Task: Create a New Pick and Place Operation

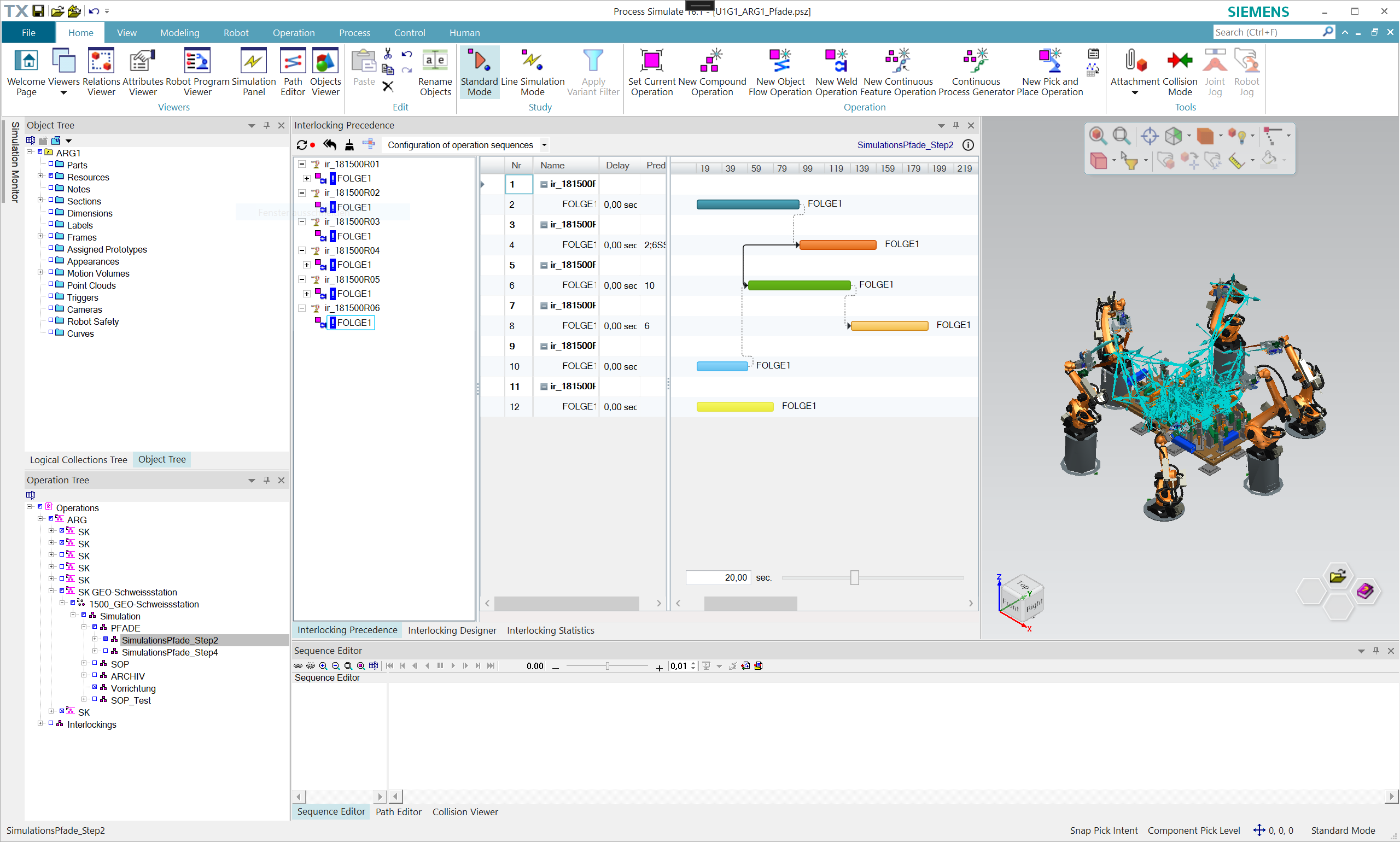Action: [1050, 72]
